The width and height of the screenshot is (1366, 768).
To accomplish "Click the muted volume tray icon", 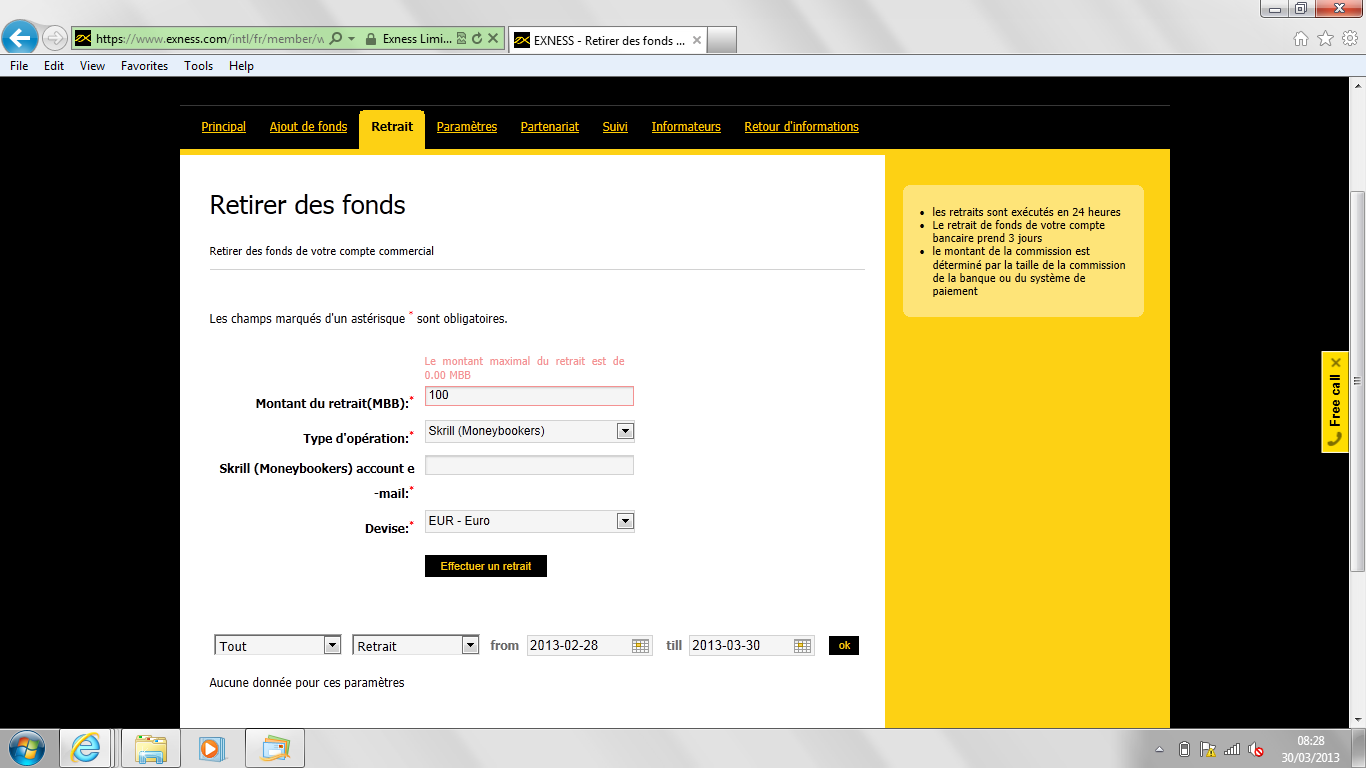I will click(x=1256, y=749).
